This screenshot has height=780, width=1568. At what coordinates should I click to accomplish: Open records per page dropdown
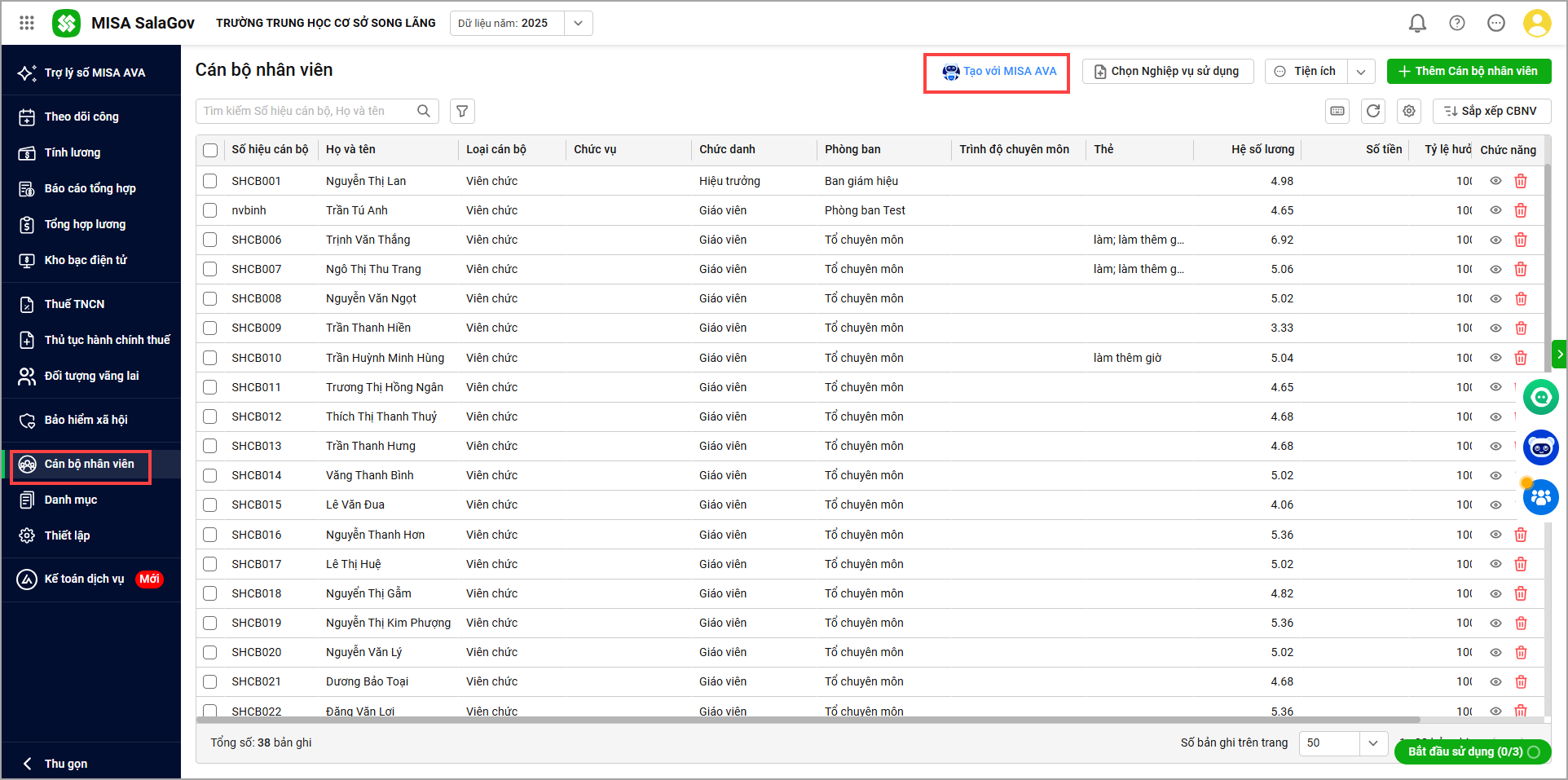[x=1372, y=743]
